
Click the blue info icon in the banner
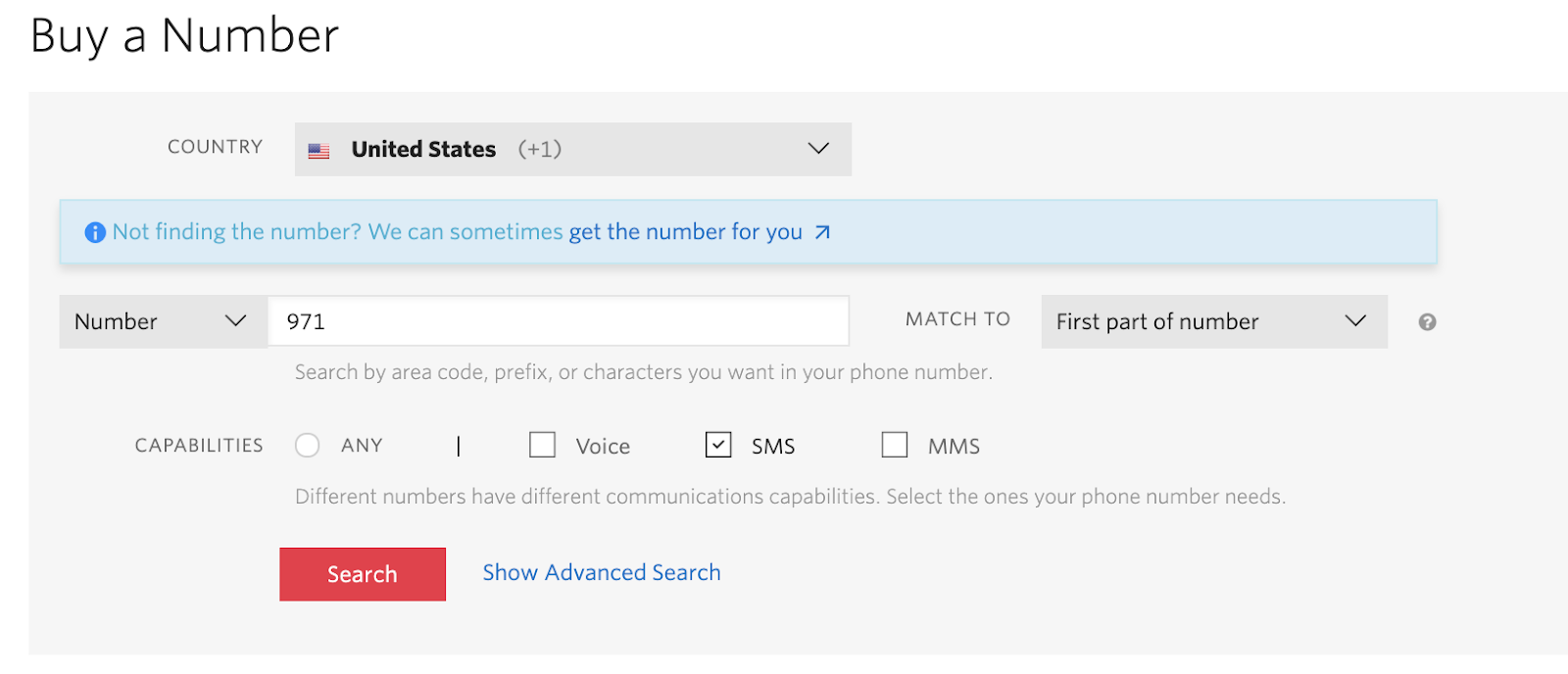[95, 232]
